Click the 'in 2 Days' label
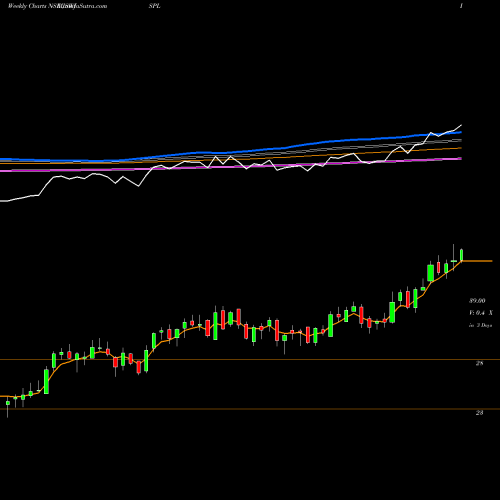Image resolution: width=500 pixels, height=500 pixels. (x=480, y=325)
